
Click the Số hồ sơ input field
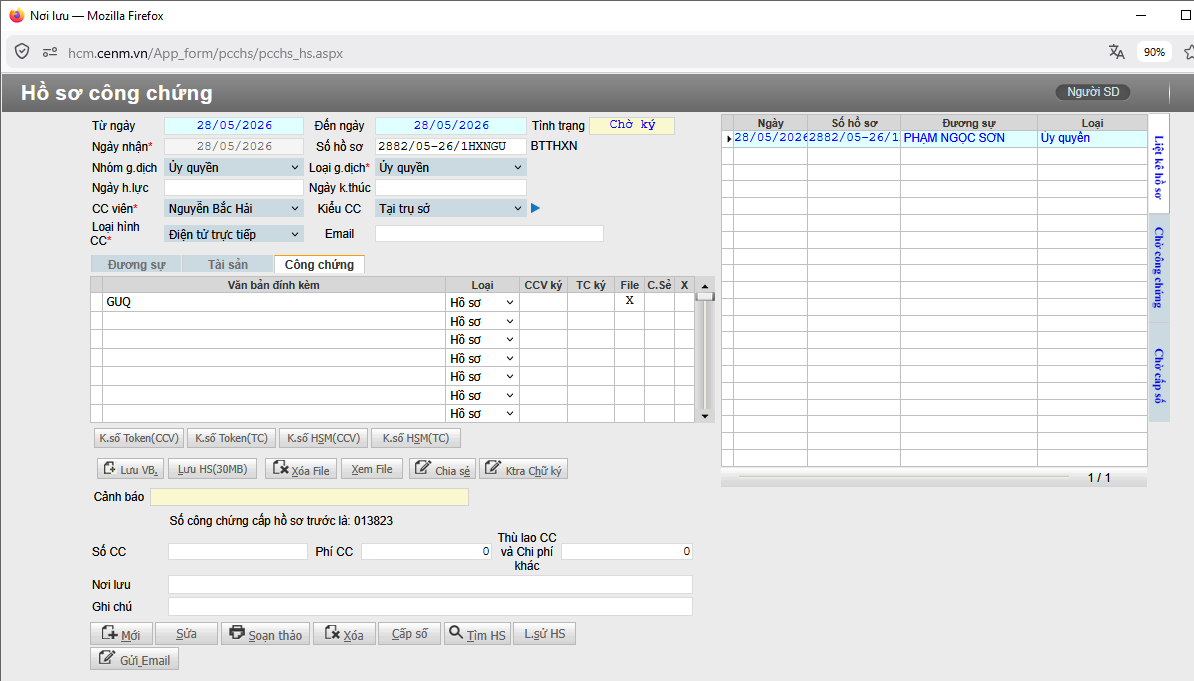[451, 146]
